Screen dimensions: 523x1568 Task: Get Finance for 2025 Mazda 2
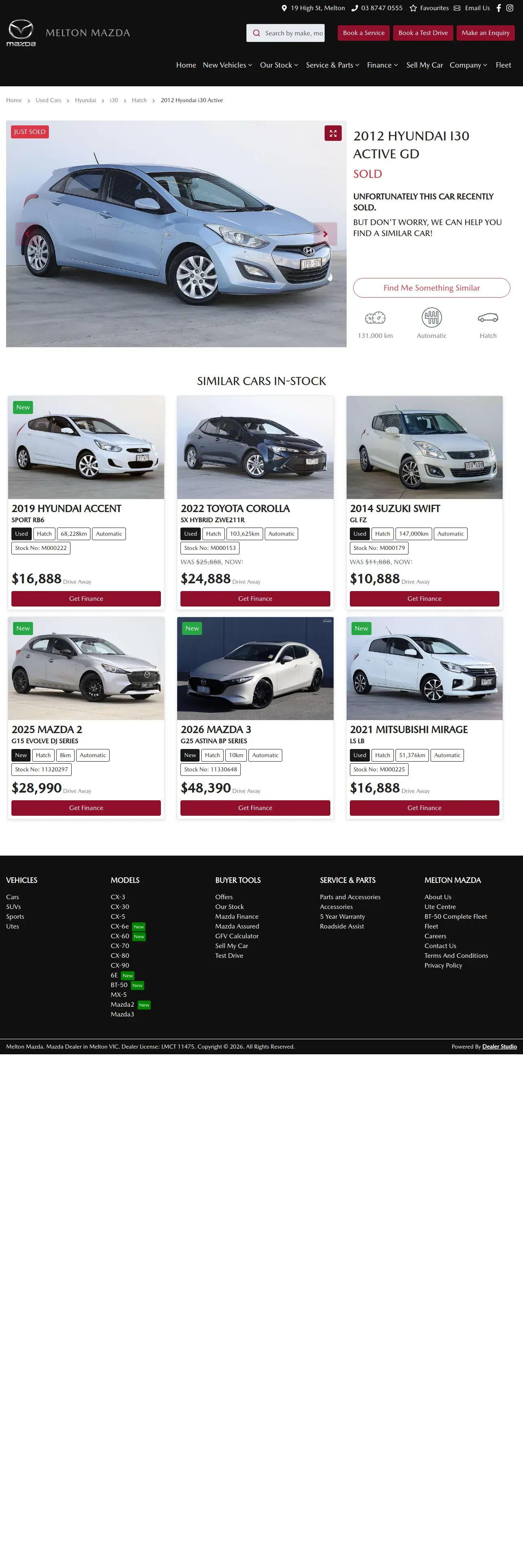coord(86,808)
